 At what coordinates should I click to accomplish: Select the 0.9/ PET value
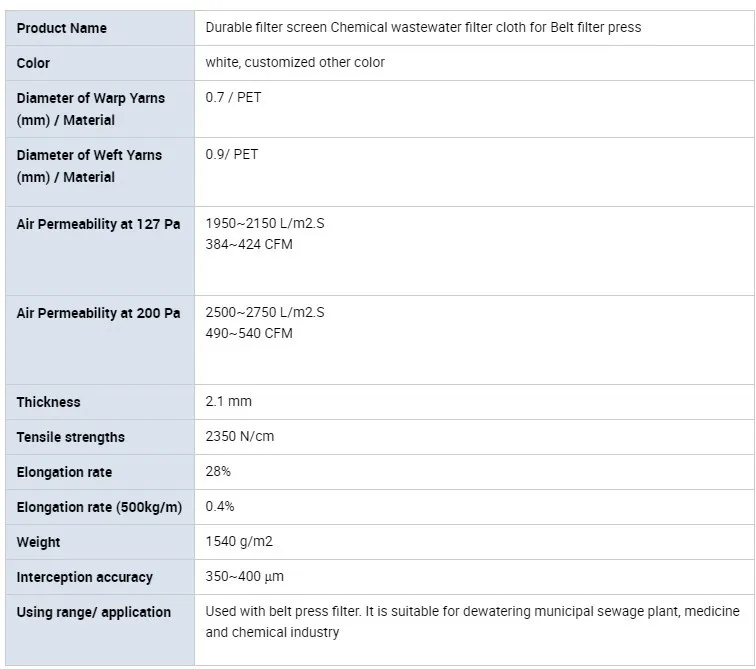231,154
